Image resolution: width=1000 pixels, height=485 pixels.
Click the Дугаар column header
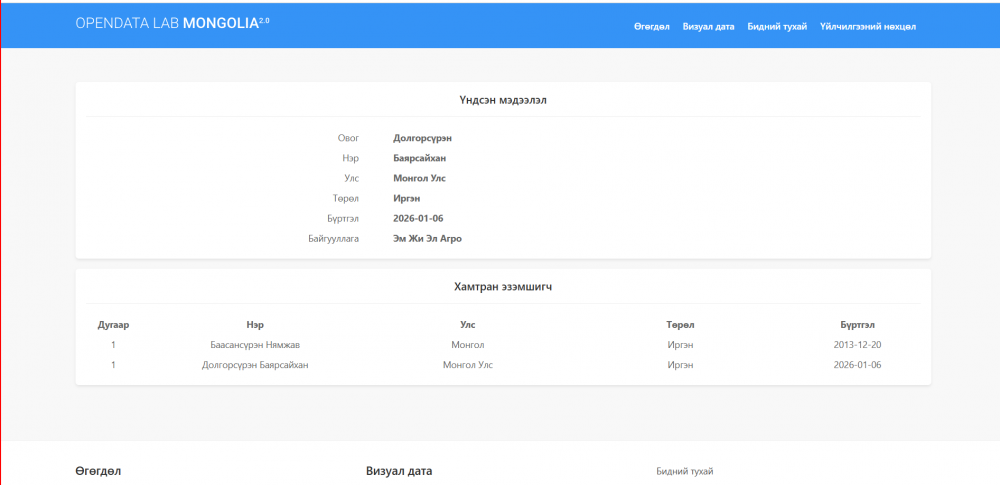pos(113,325)
